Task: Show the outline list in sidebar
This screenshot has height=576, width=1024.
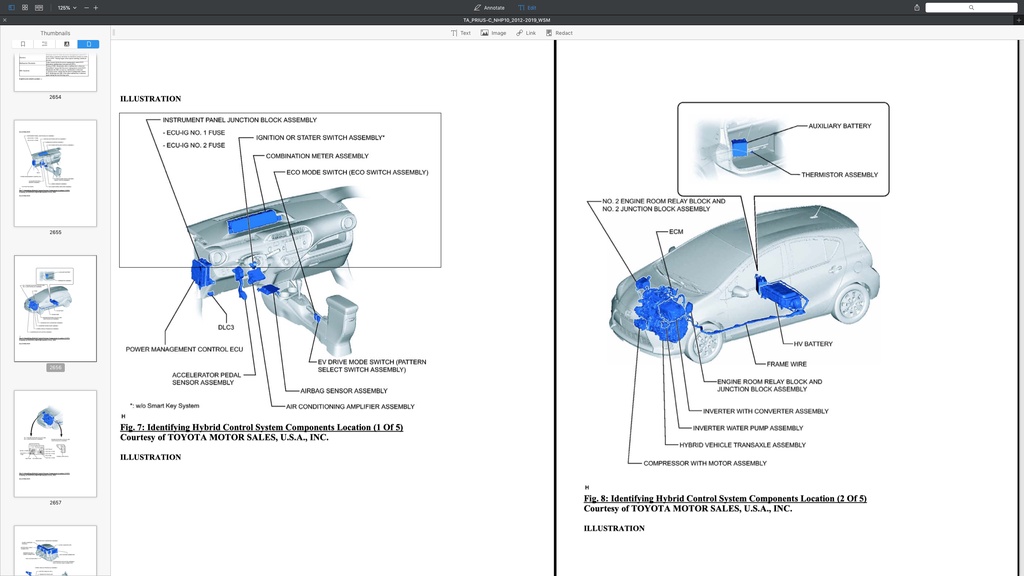Action: click(44, 44)
